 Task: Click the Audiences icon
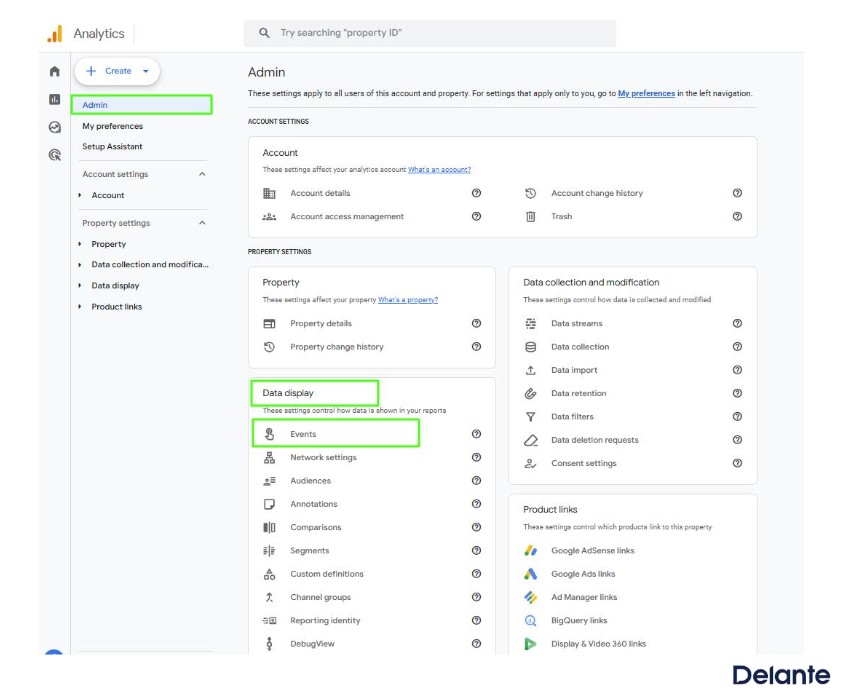pos(269,481)
